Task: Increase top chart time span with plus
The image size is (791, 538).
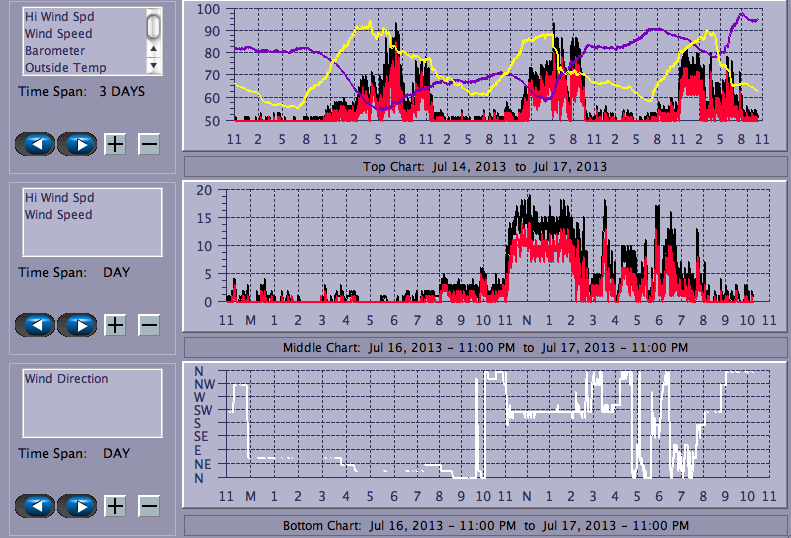Action: [x=115, y=144]
